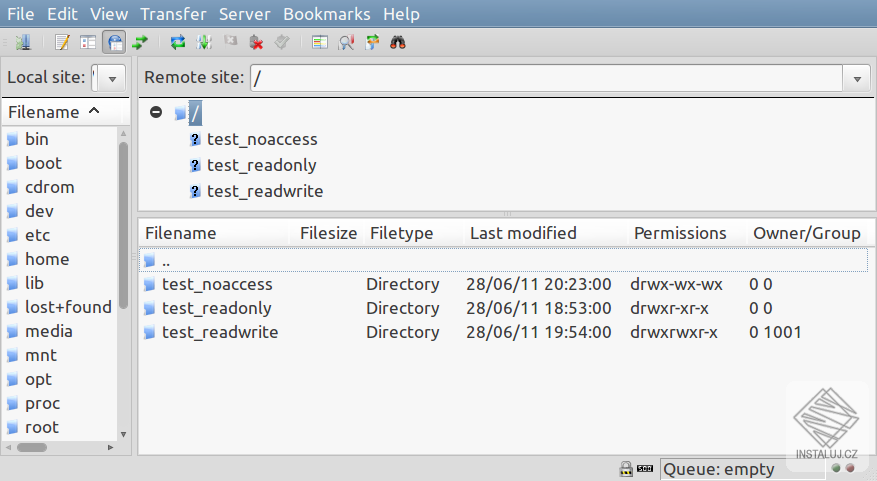
Task: Refresh the file and folder lists
Action: [x=178, y=42]
